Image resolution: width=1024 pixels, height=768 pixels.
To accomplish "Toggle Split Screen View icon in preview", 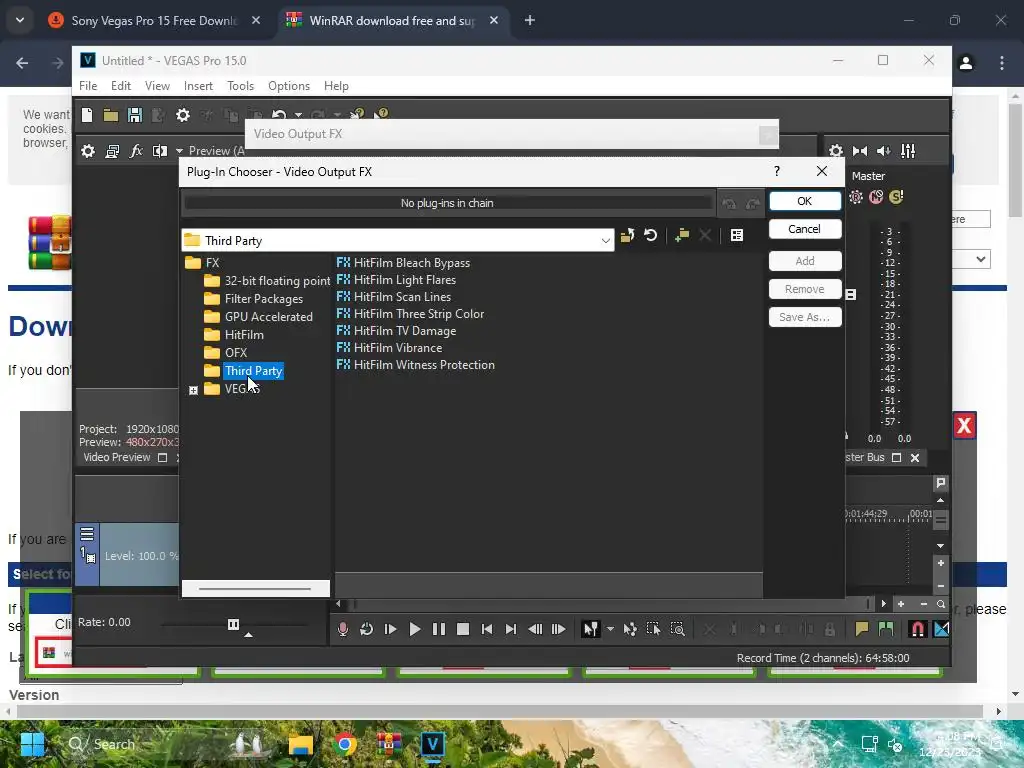I will 159,152.
